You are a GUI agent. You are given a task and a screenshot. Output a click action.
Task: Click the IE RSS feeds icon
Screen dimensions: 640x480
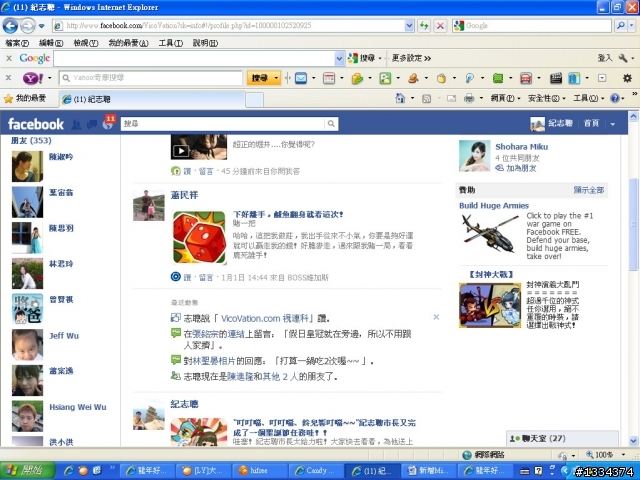(427, 98)
